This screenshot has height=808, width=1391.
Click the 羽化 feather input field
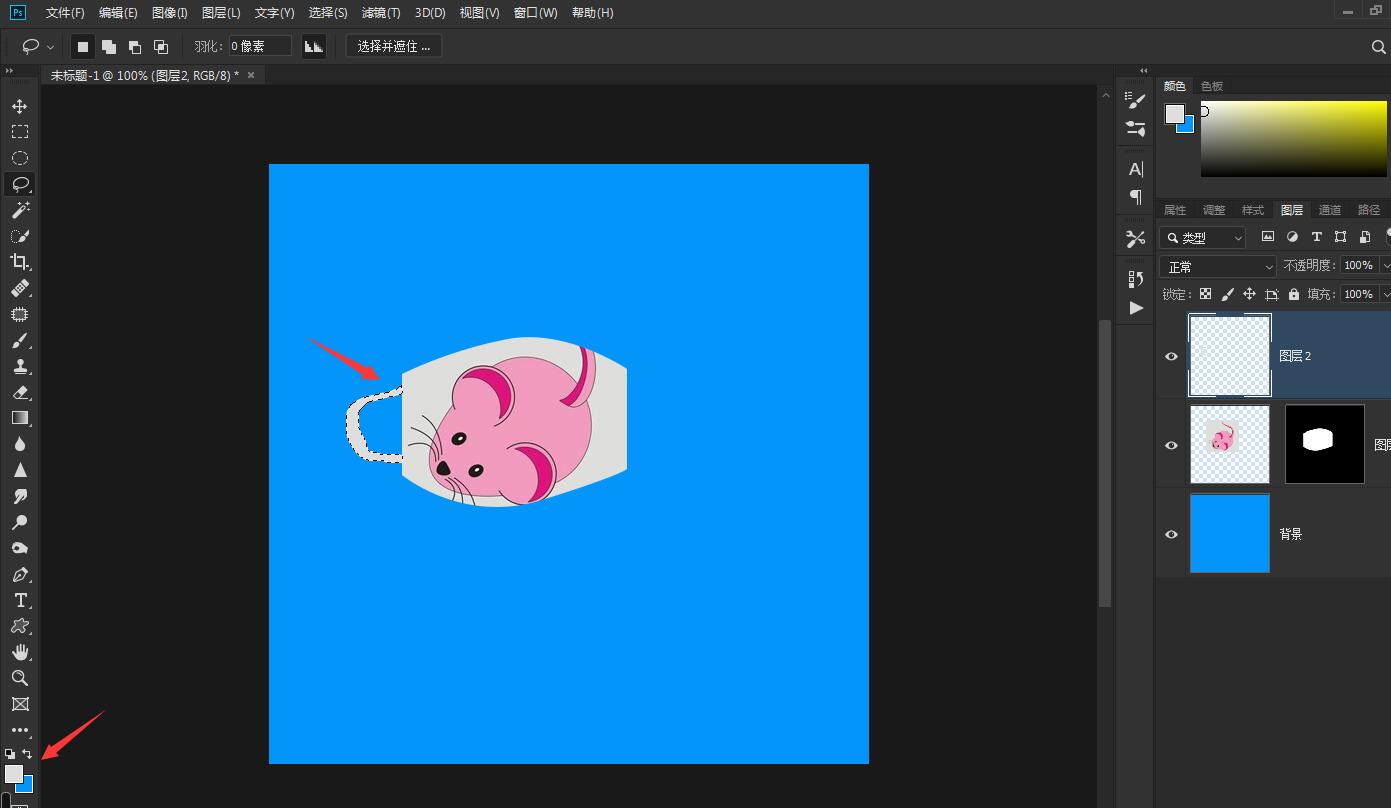[259, 46]
